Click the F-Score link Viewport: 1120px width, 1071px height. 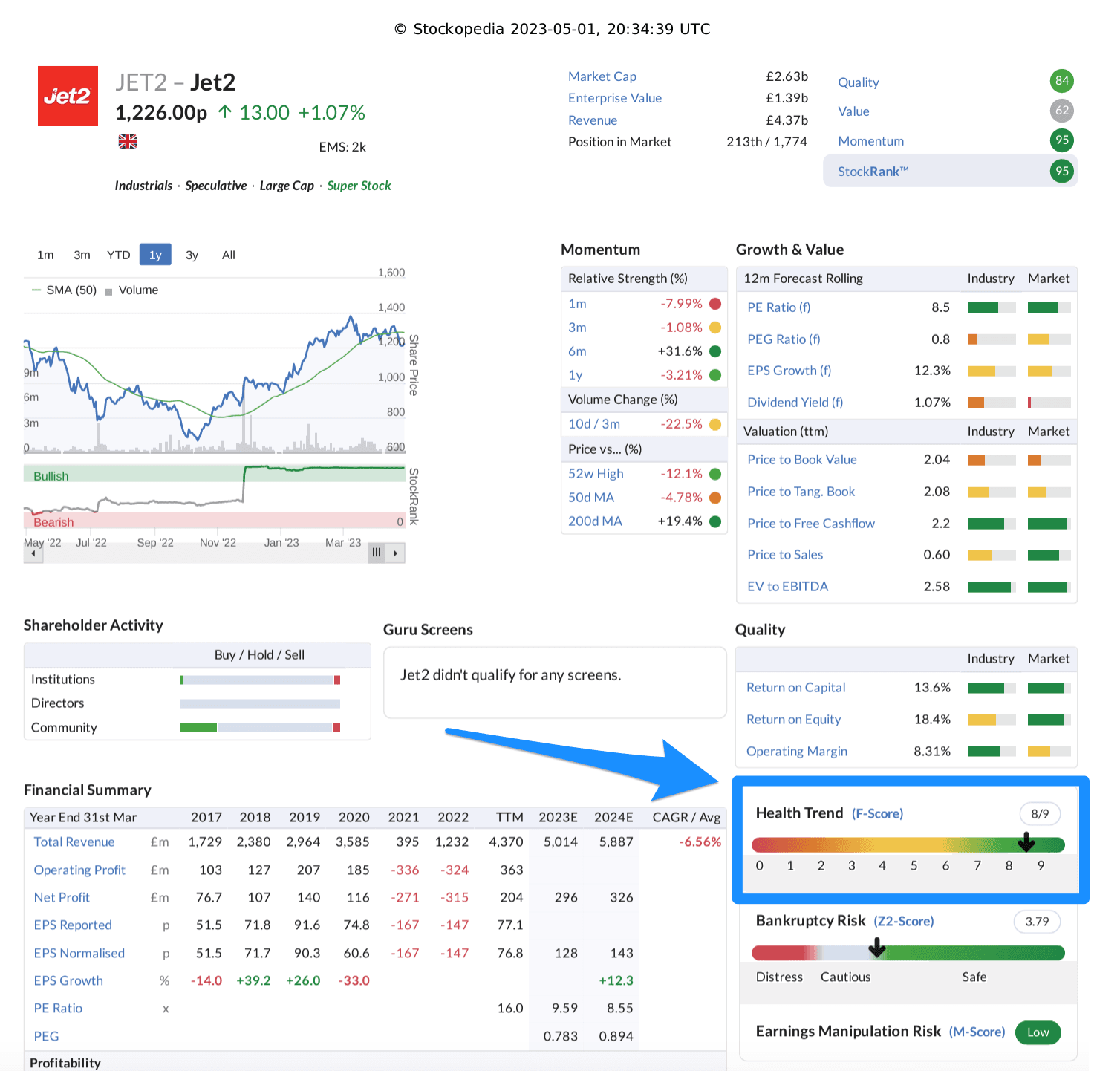point(878,814)
